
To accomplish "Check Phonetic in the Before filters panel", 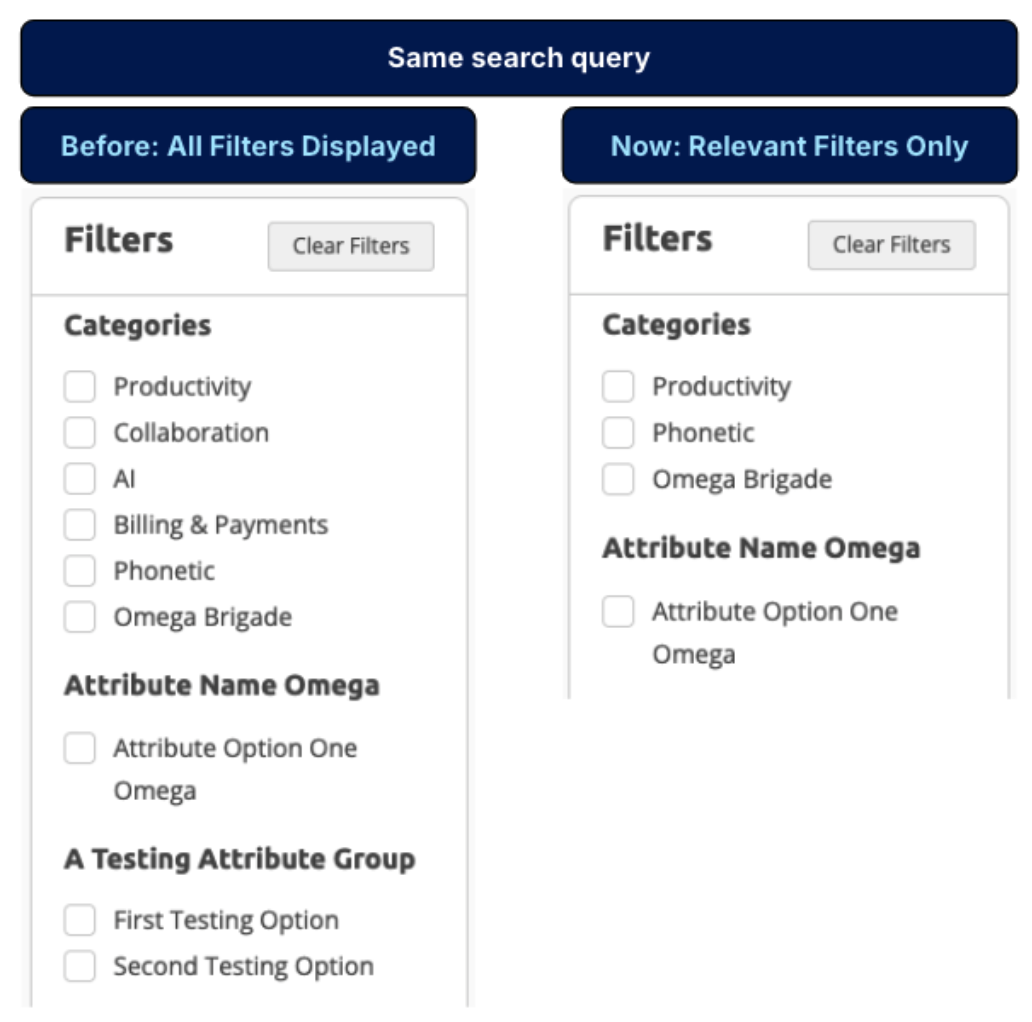I will (80, 571).
